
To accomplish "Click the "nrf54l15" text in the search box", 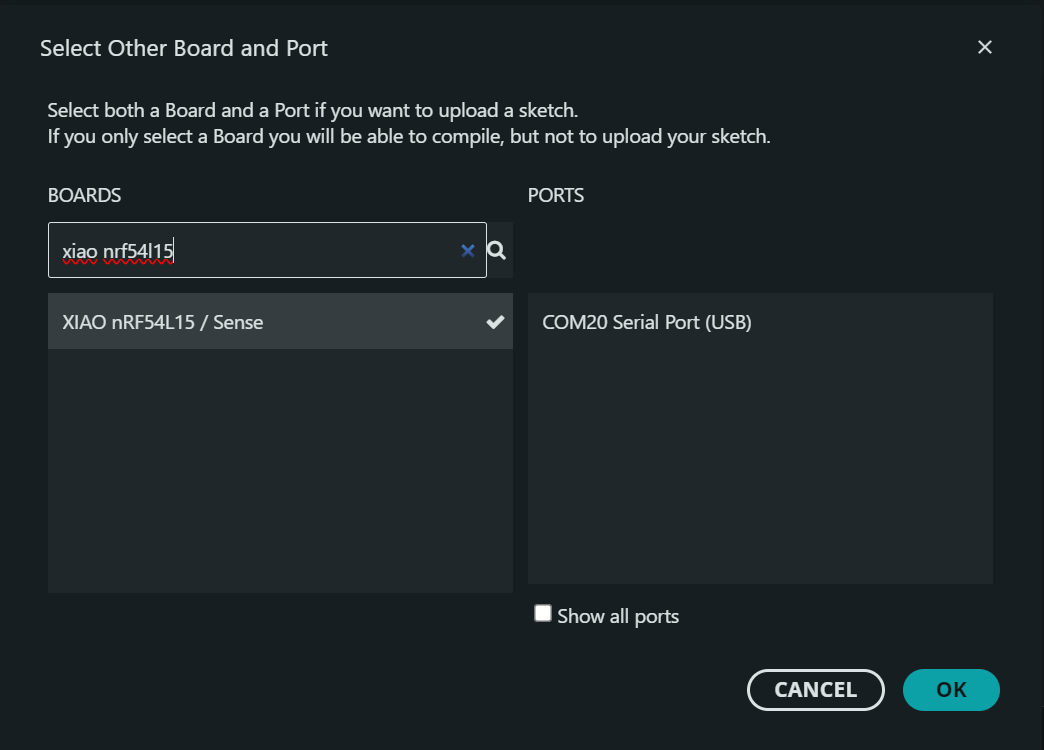I will click(x=138, y=251).
